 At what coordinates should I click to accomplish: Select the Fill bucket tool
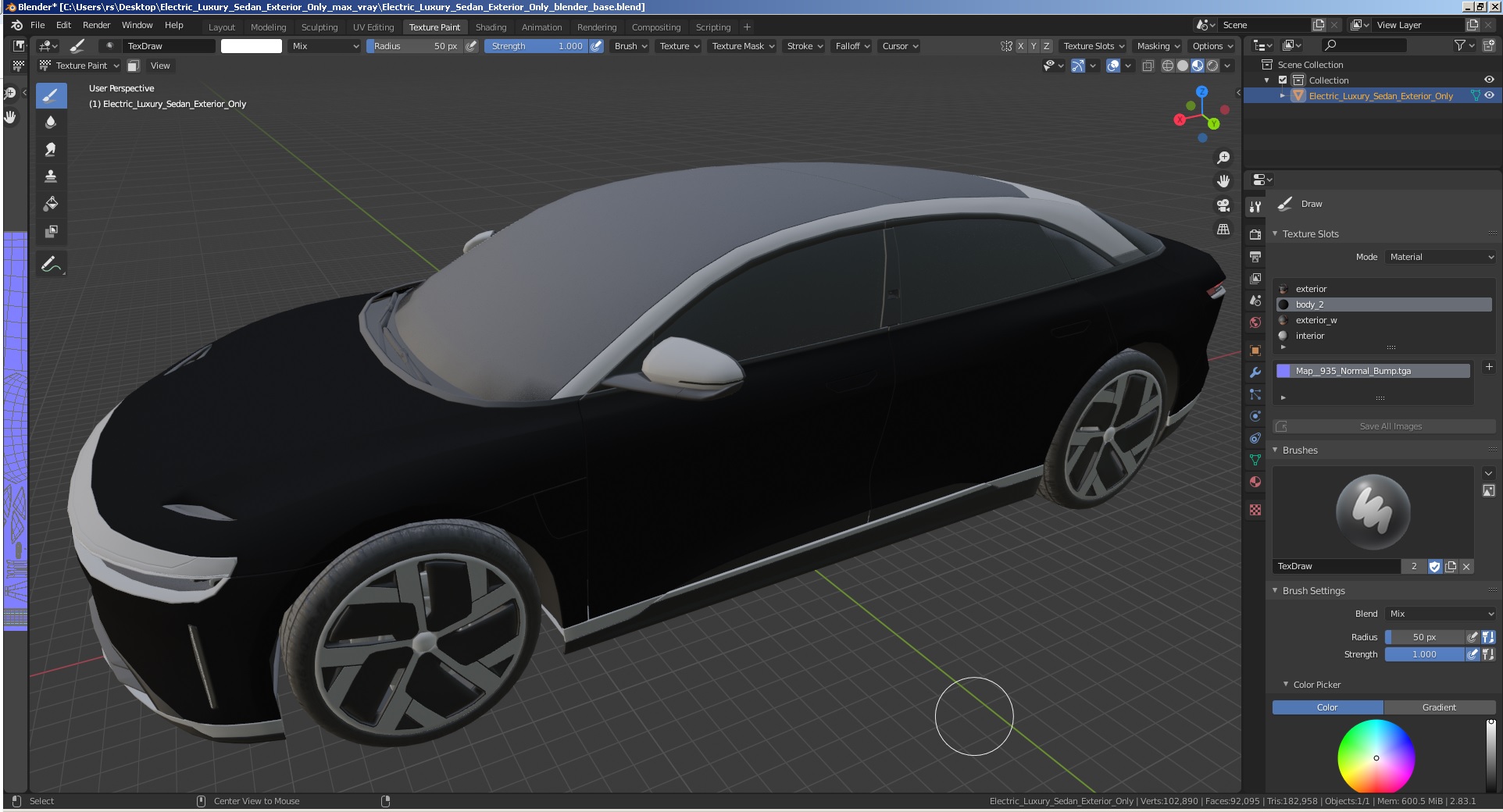[51, 204]
